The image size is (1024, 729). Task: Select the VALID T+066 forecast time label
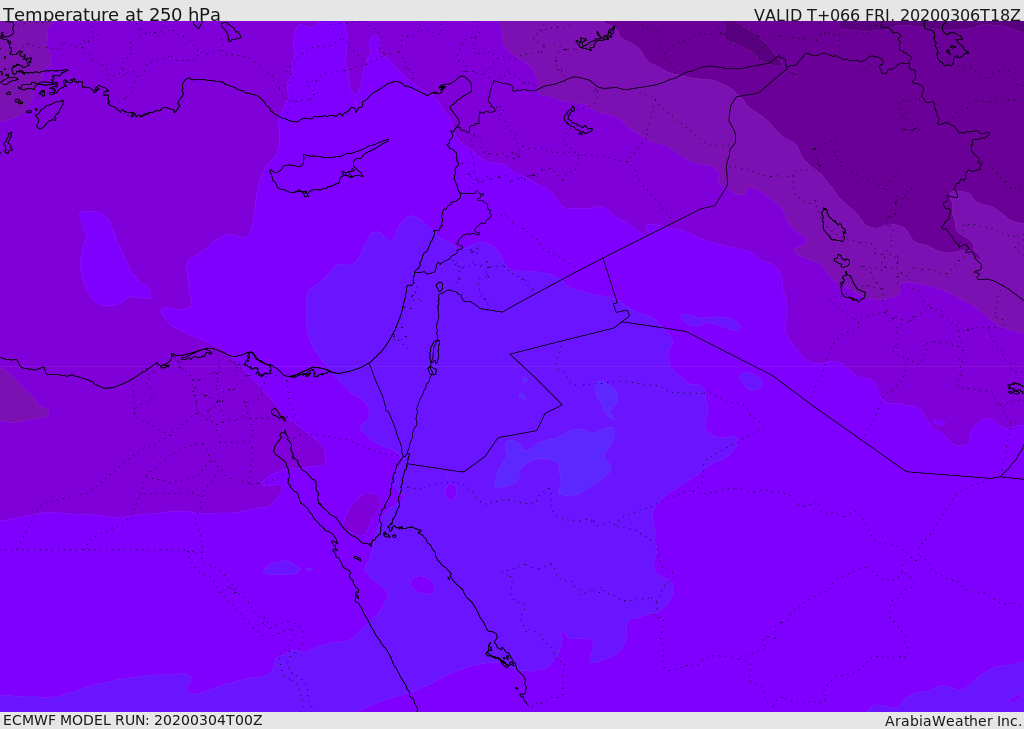coord(887,15)
